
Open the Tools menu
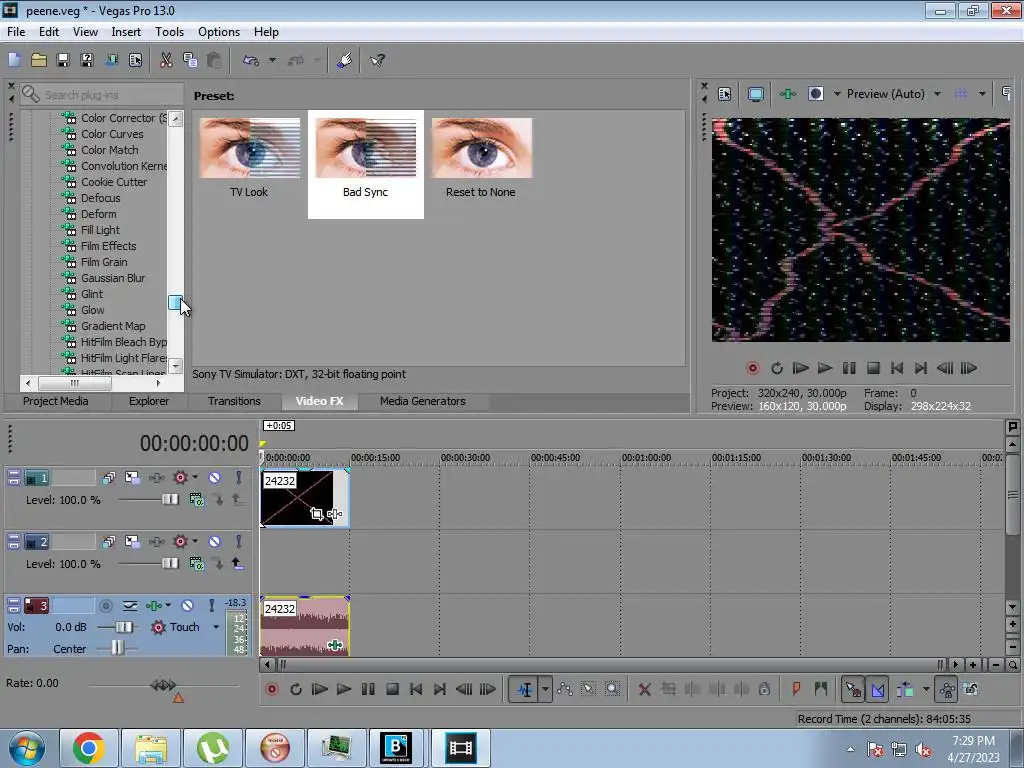pyautogui.click(x=169, y=31)
